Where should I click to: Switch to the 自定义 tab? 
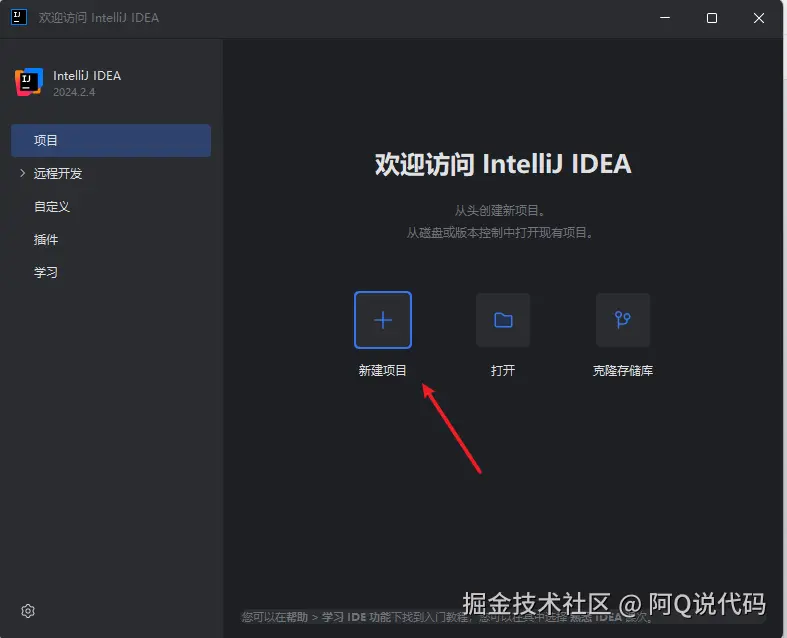pyautogui.click(x=52, y=207)
